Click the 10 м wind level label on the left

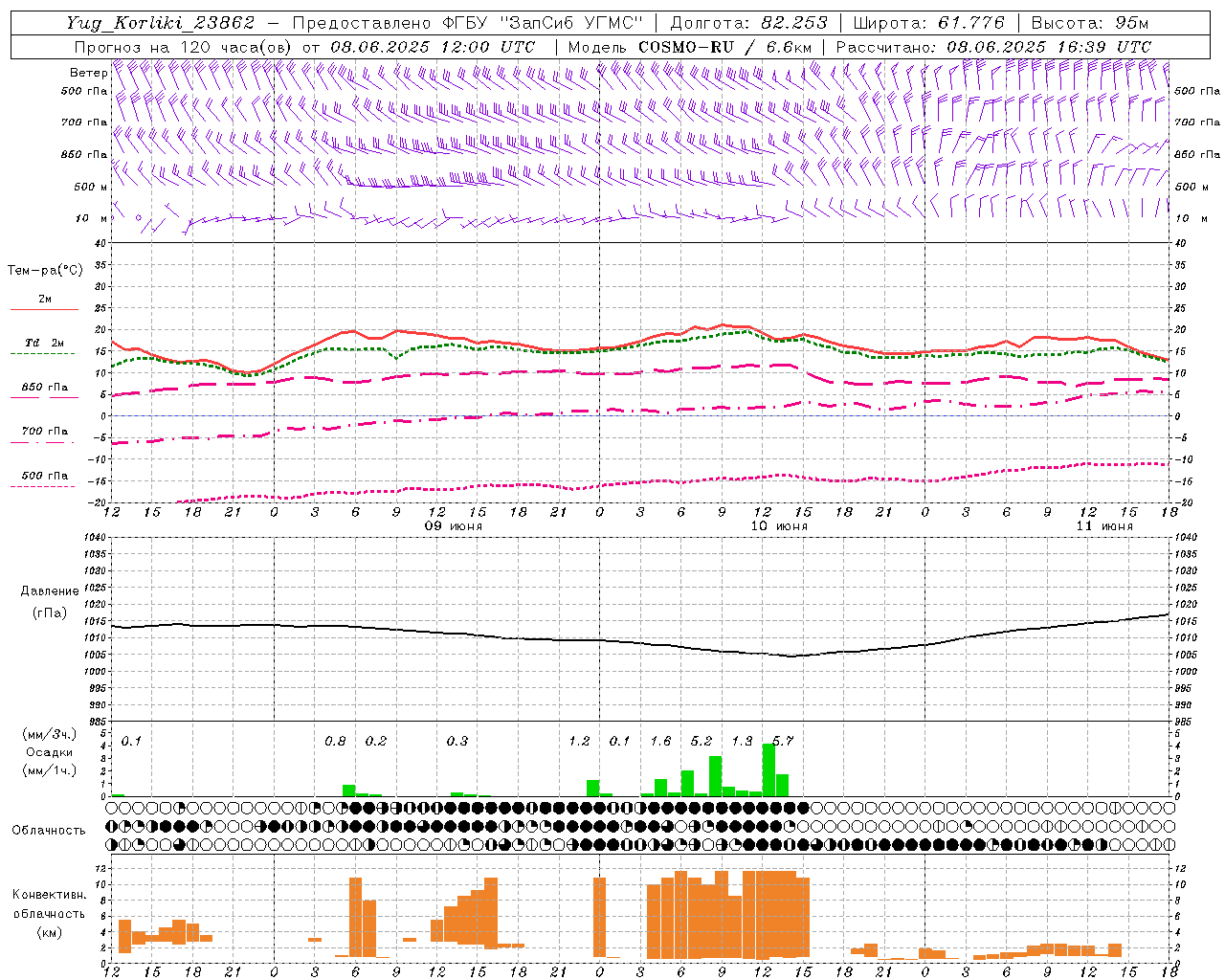[x=91, y=218]
